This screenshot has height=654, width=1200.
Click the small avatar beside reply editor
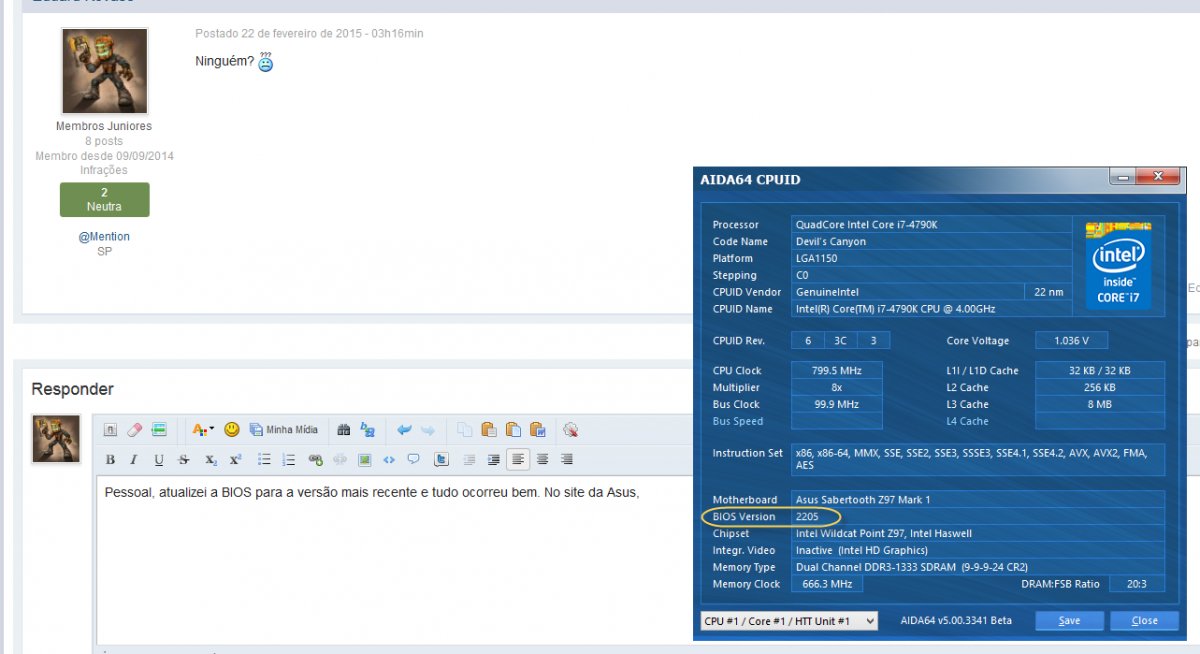(56, 439)
